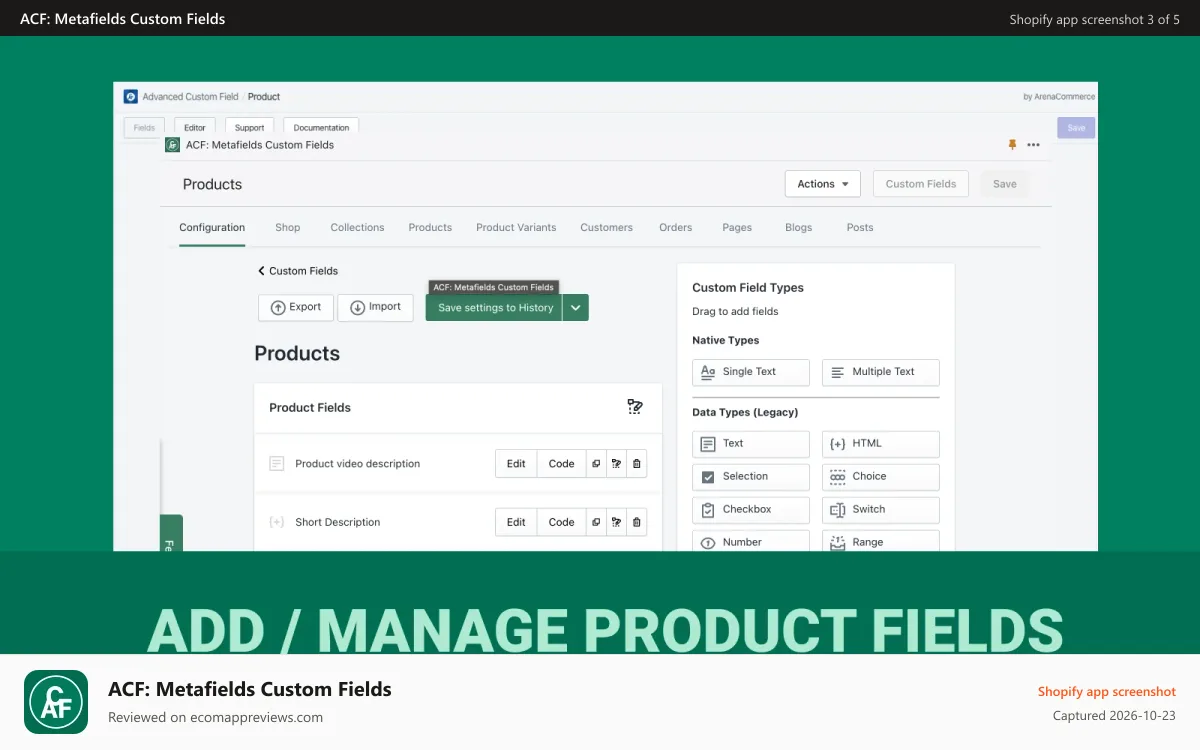The height and width of the screenshot is (750, 1200).
Task: Click Fields tab in background Advanced Custom Field window
Action: coord(144,128)
